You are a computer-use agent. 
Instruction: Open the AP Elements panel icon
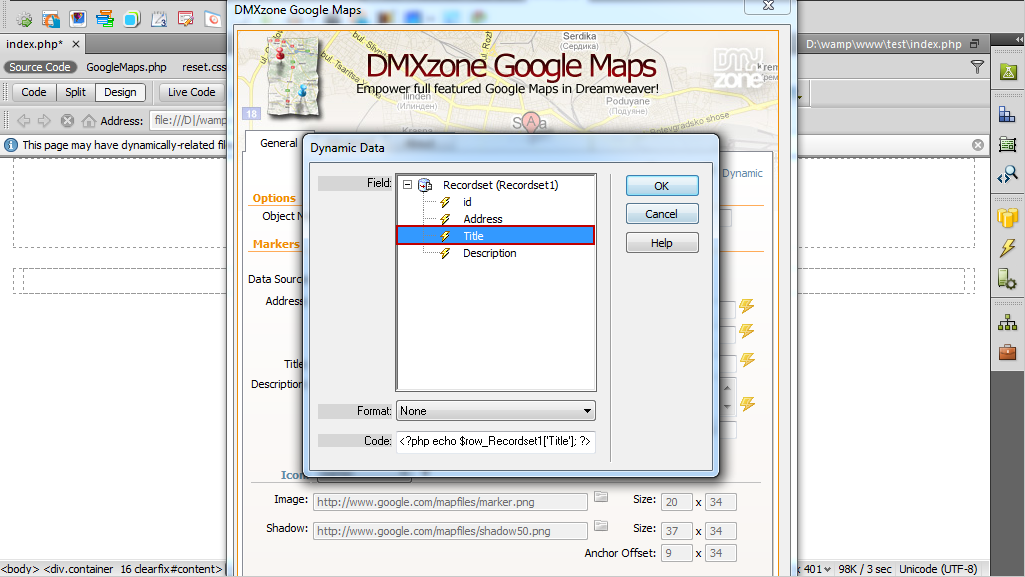[x=1007, y=144]
